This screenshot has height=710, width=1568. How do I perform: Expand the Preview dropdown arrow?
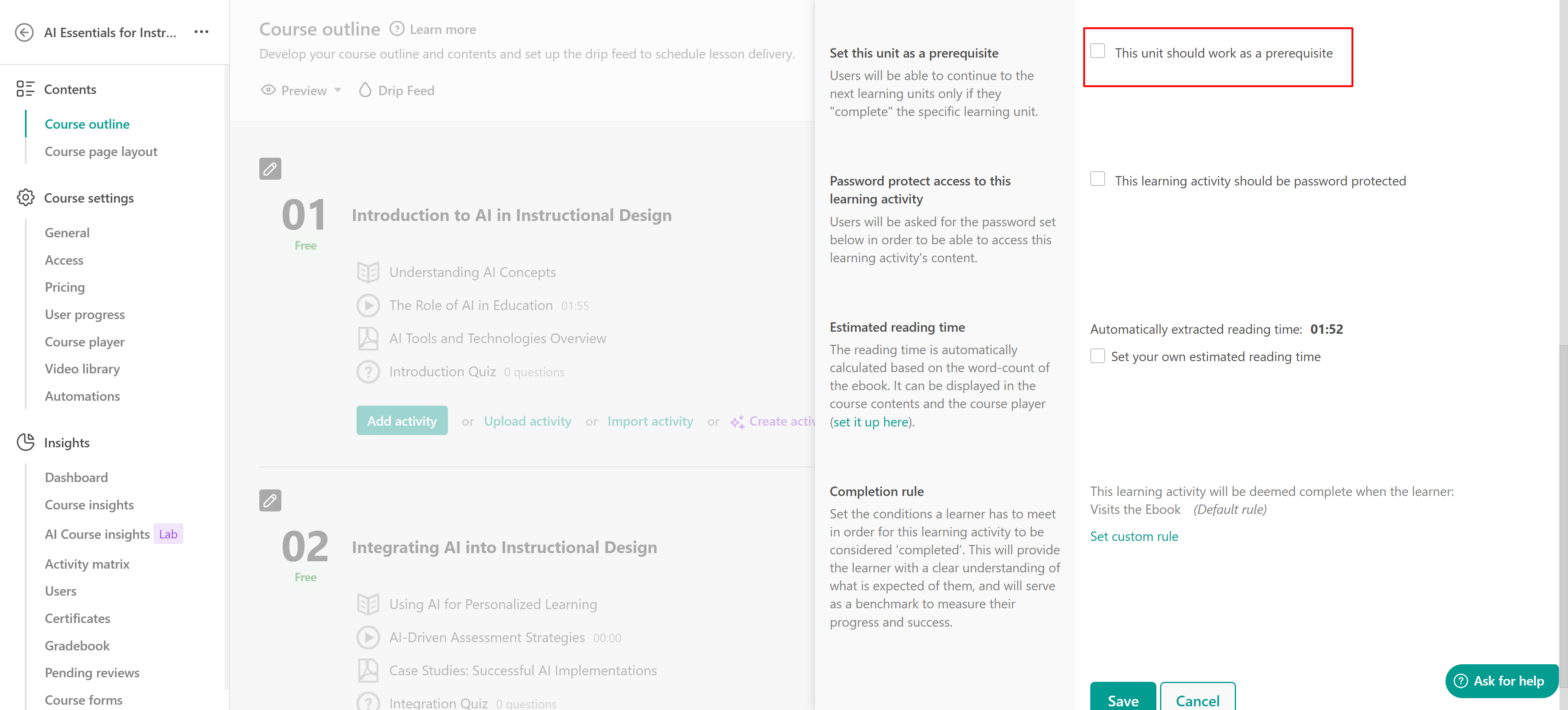pos(338,90)
